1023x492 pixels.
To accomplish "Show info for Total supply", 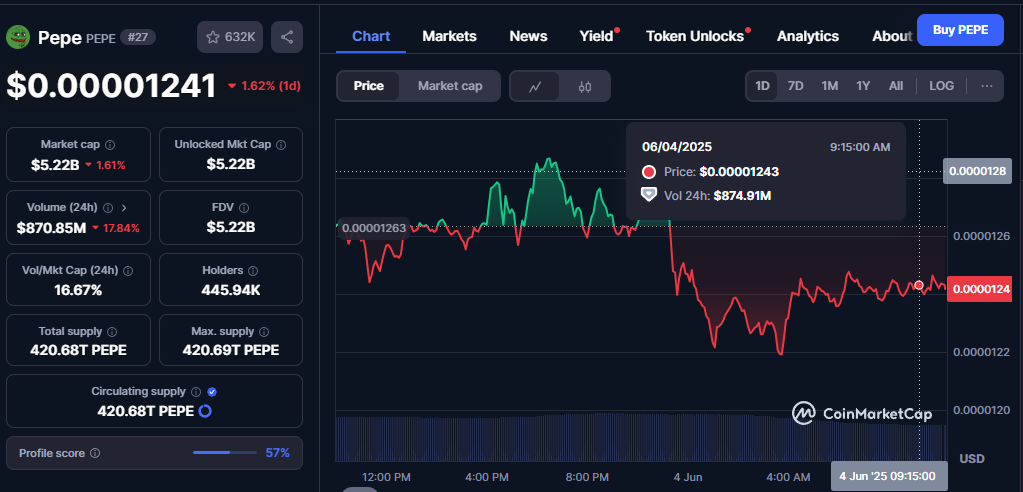I will coord(112,331).
